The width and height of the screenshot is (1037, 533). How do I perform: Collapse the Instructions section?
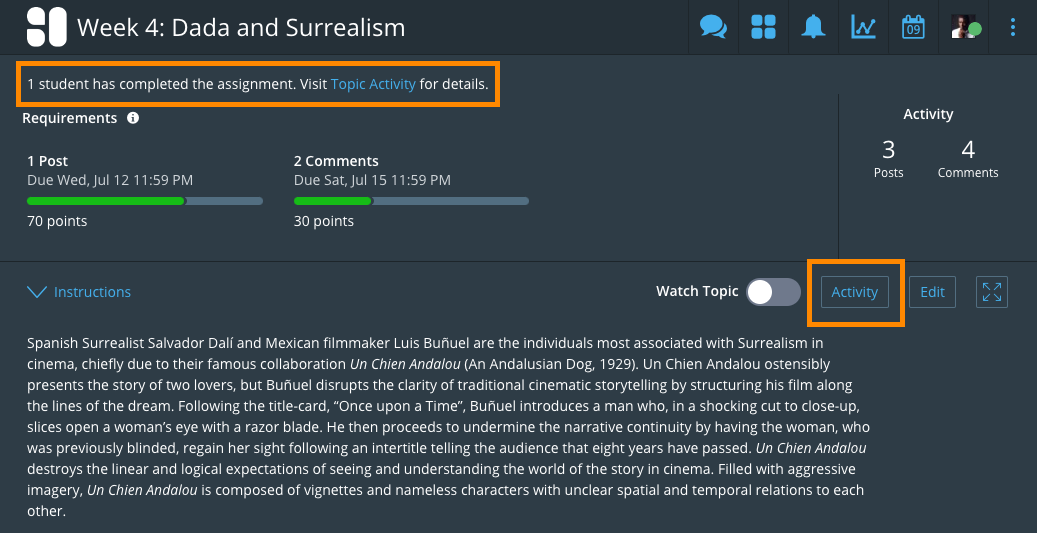click(x=79, y=292)
